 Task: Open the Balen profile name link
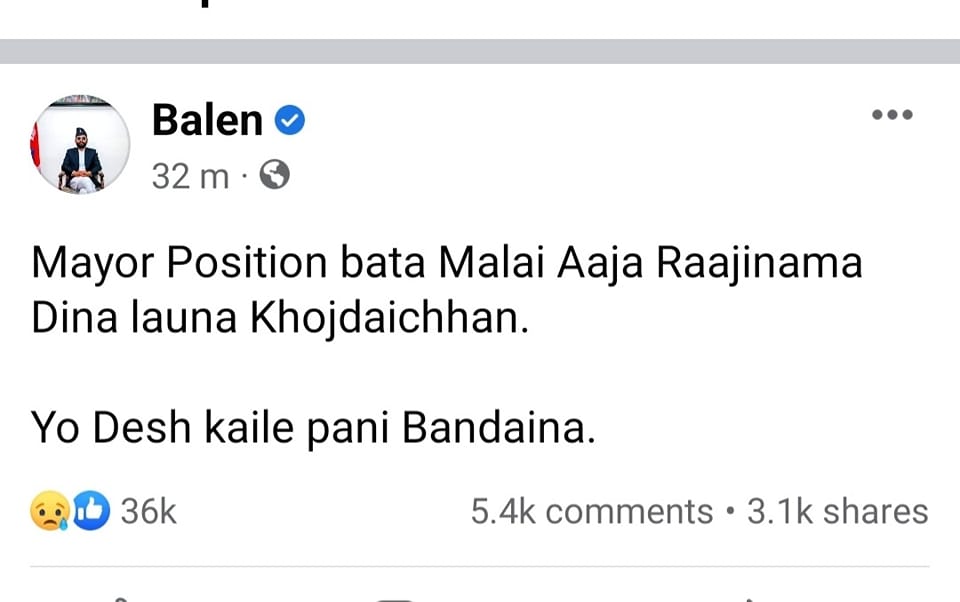click(207, 121)
